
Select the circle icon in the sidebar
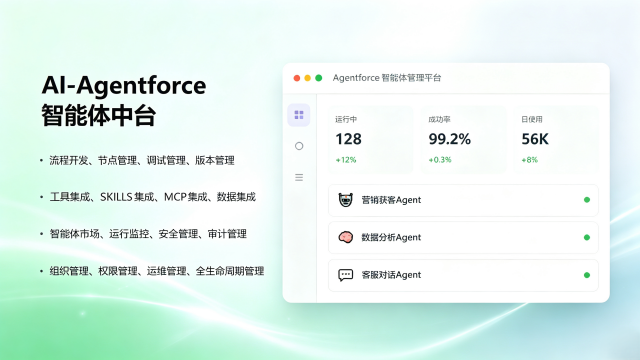pos(299,146)
